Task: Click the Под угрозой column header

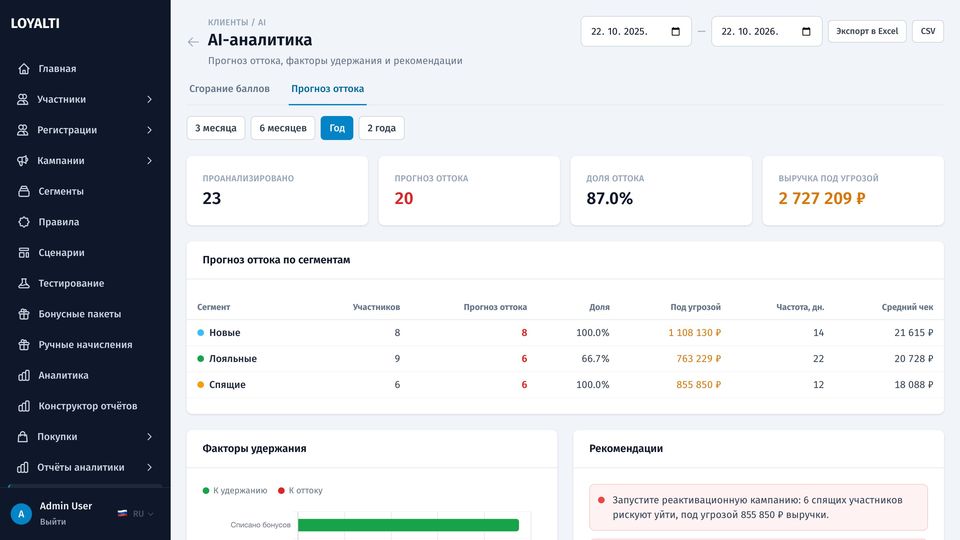Action: [696, 307]
